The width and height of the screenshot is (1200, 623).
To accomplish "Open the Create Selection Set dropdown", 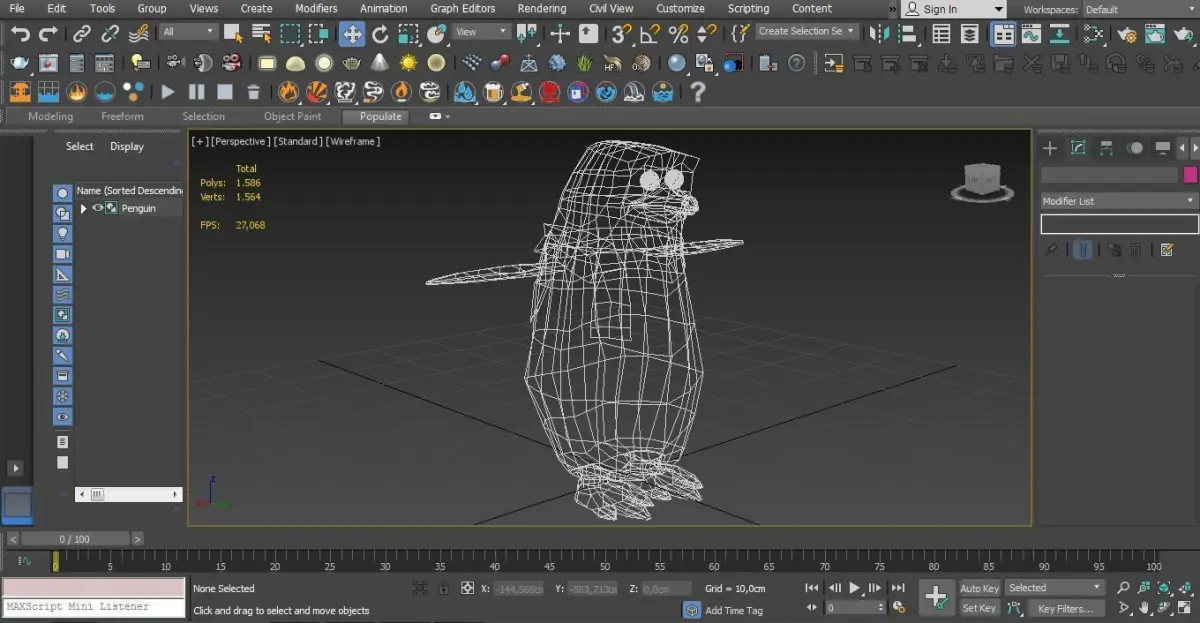I will 806,32.
